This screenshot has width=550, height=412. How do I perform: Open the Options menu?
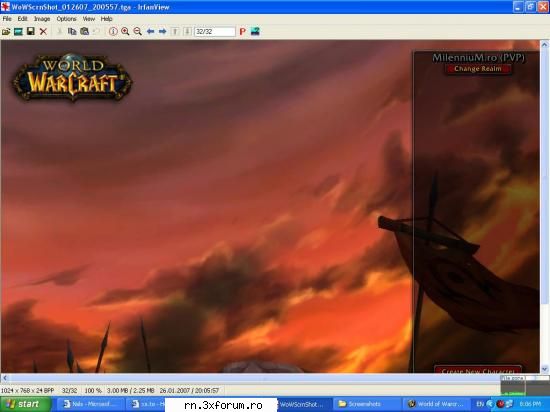[66, 19]
